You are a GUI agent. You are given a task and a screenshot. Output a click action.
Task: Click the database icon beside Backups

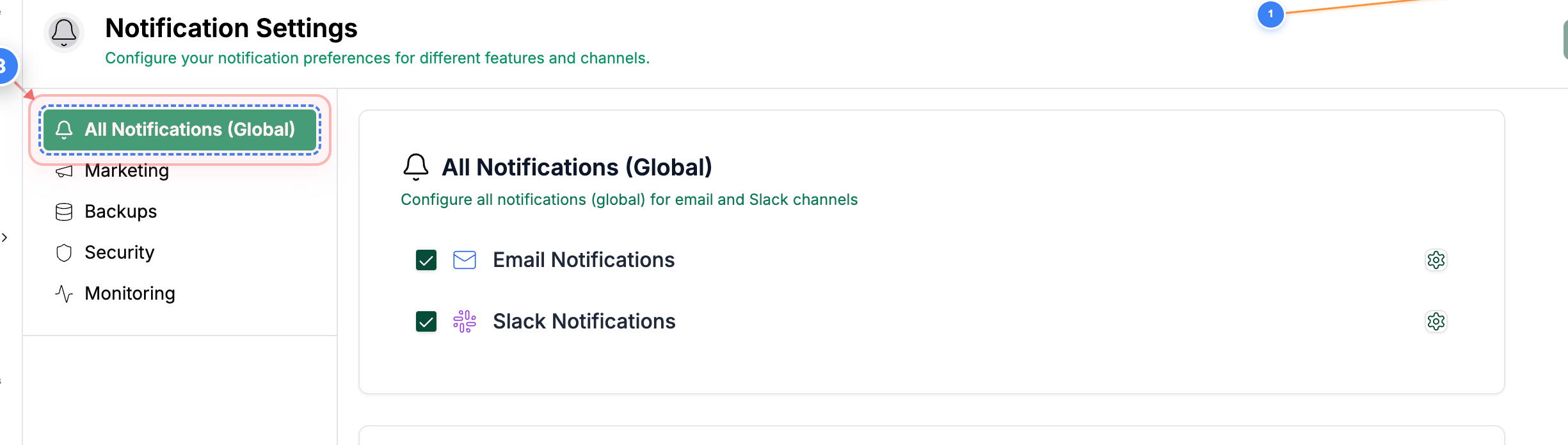[x=64, y=212]
